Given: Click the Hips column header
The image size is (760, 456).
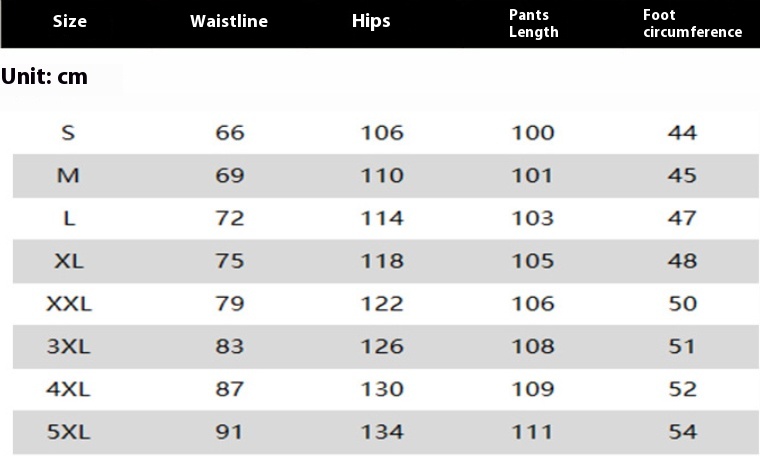Looking at the screenshot, I should 371,21.
